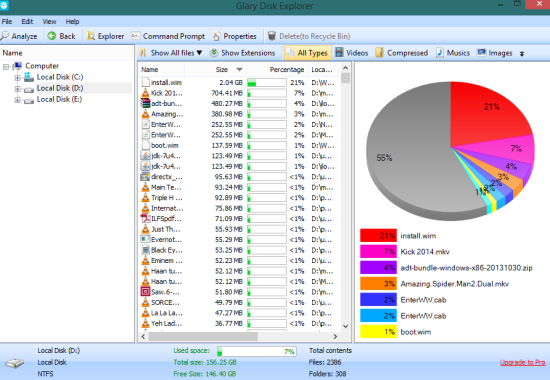Click VLC icon for Kick 201... file

(x=145, y=93)
